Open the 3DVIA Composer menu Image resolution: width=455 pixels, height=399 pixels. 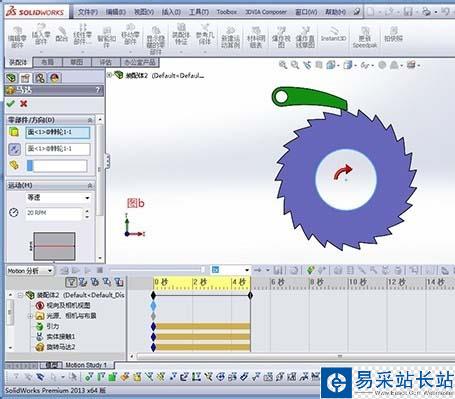[x=266, y=12]
